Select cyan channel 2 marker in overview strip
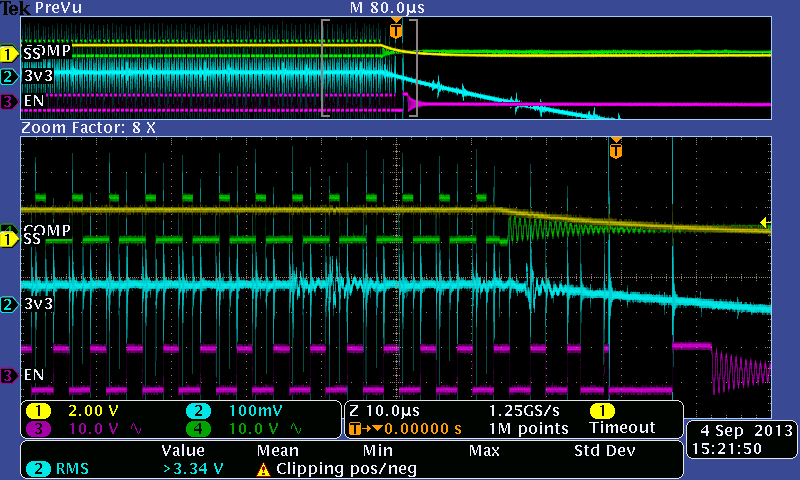Image resolution: width=800 pixels, height=480 pixels. pyautogui.click(x=9, y=77)
